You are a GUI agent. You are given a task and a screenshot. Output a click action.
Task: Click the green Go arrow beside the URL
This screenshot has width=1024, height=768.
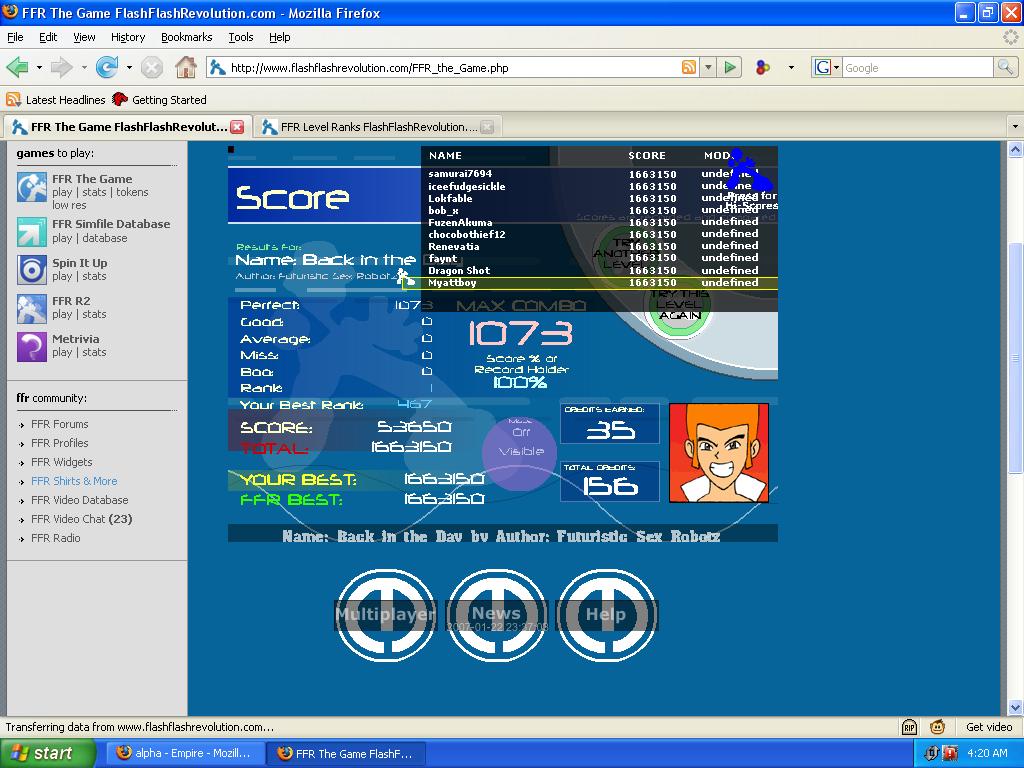click(x=730, y=67)
